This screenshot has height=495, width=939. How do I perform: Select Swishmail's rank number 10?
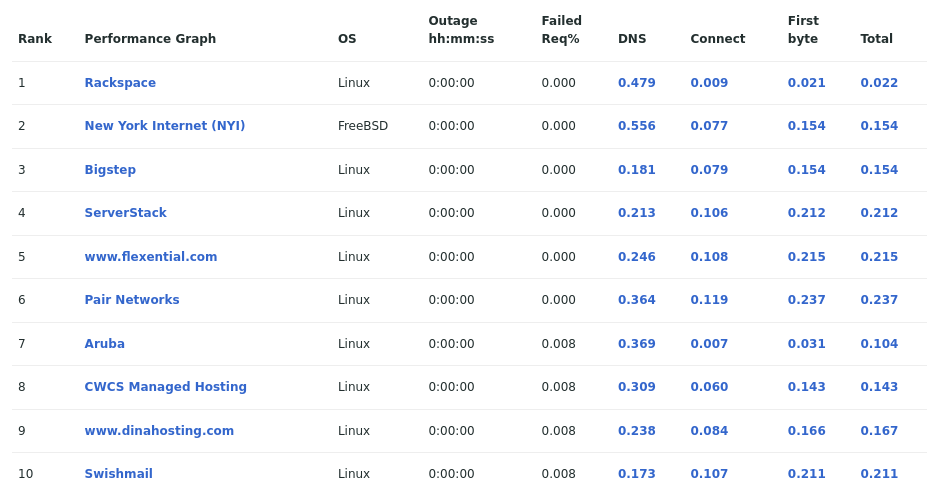tap(25, 473)
